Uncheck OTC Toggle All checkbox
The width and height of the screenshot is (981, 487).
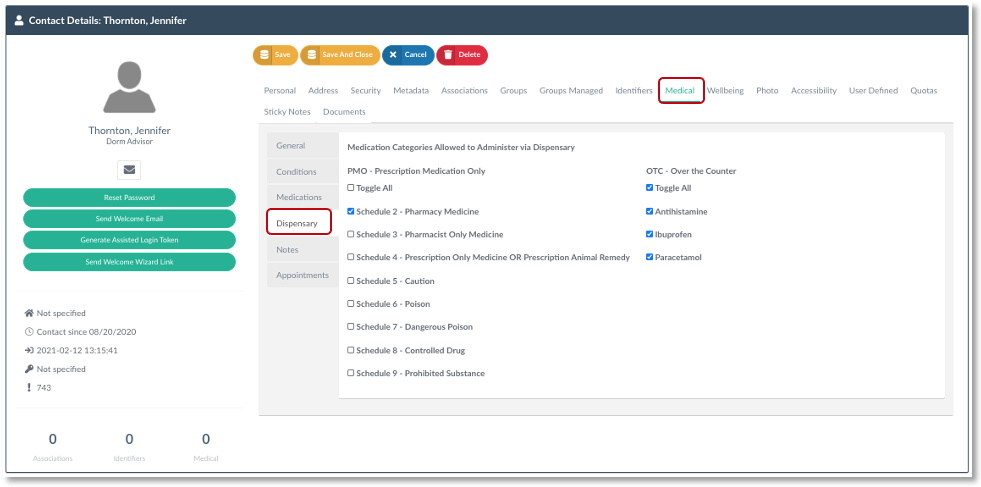[649, 188]
